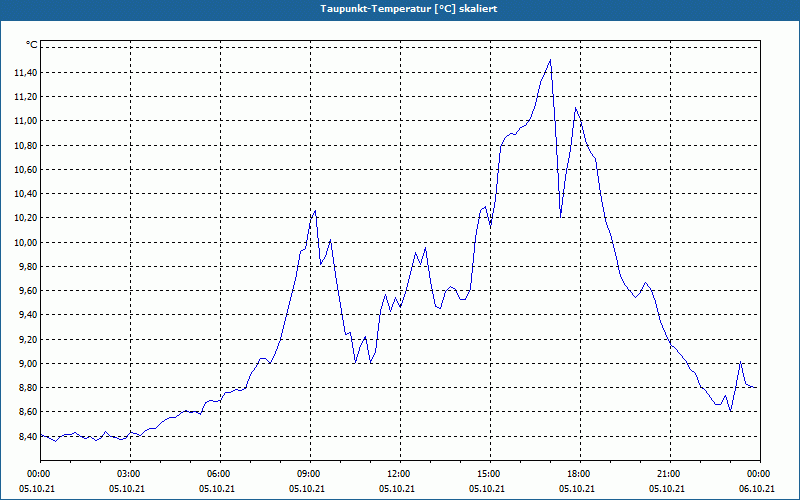Screen dimensions: 800x500
Task: Click the y-axis value 8,60
Action: (x=27, y=412)
